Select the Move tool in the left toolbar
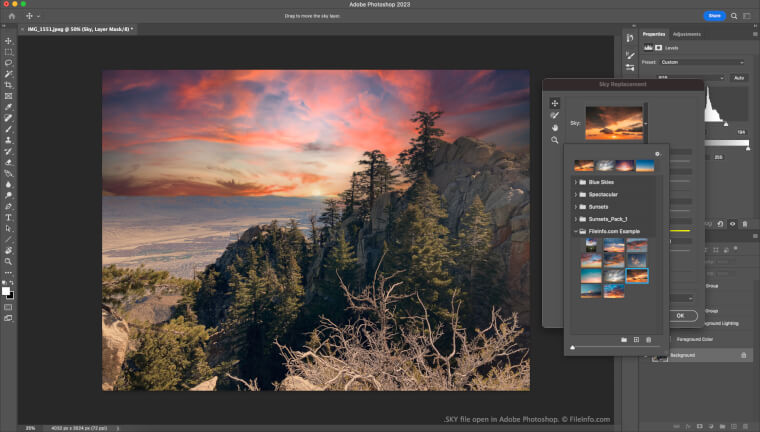Viewport: 760px width, 432px height. pos(9,40)
